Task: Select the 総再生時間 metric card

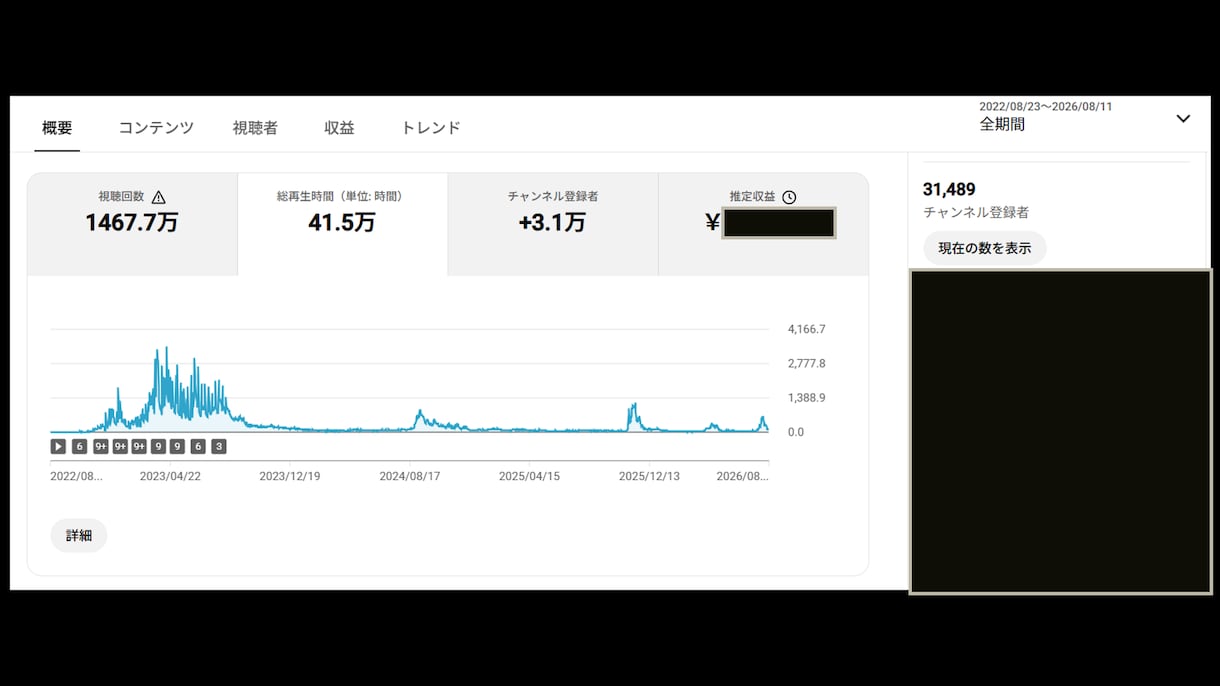Action: (342, 224)
